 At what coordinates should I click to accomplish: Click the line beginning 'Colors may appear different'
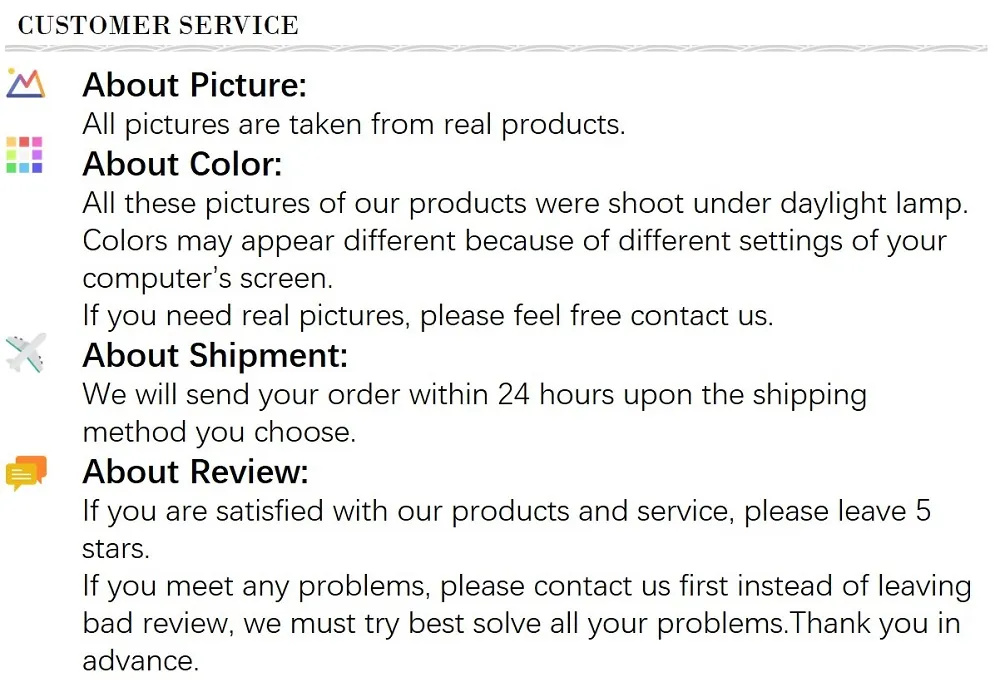click(x=515, y=242)
